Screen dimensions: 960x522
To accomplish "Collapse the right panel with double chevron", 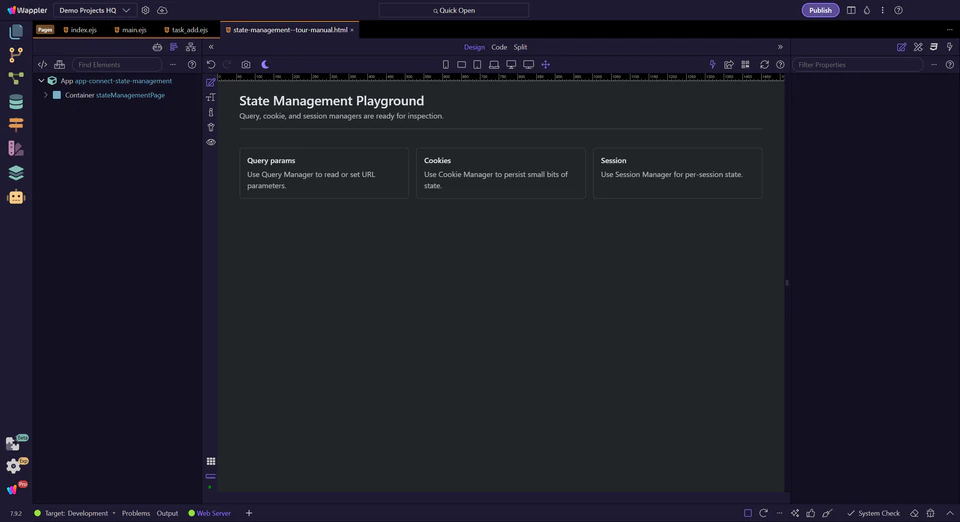I will [780, 47].
